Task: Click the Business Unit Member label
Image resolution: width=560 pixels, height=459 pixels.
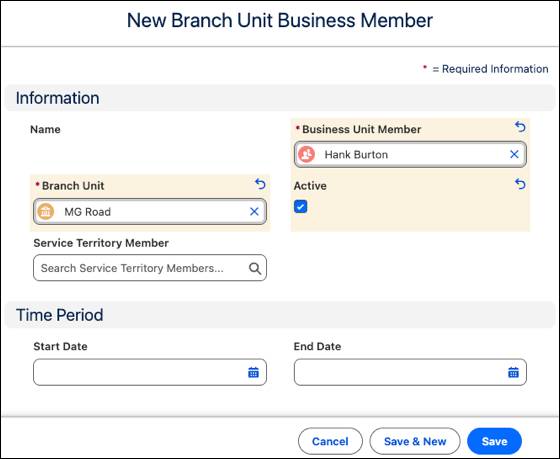Action: [x=361, y=129]
